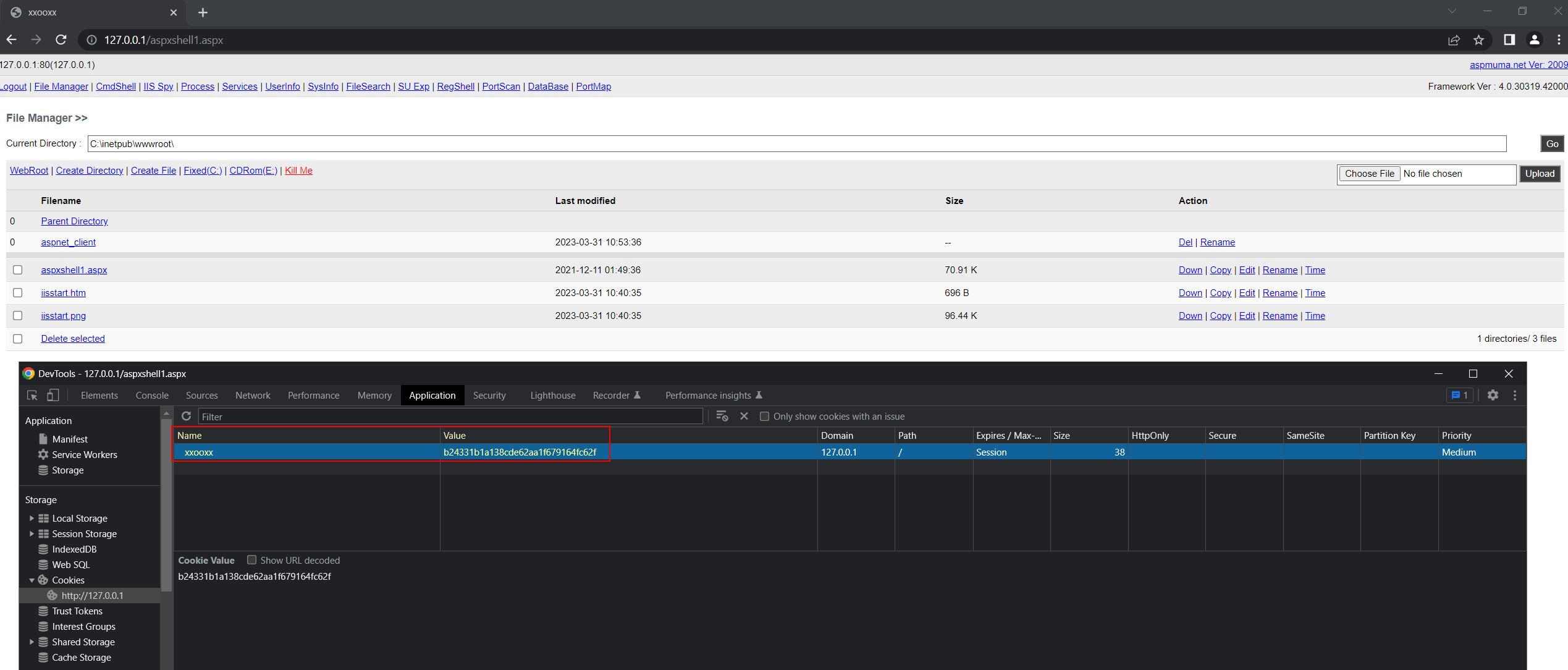Activate the DevTools inspect element picker

click(x=32, y=395)
